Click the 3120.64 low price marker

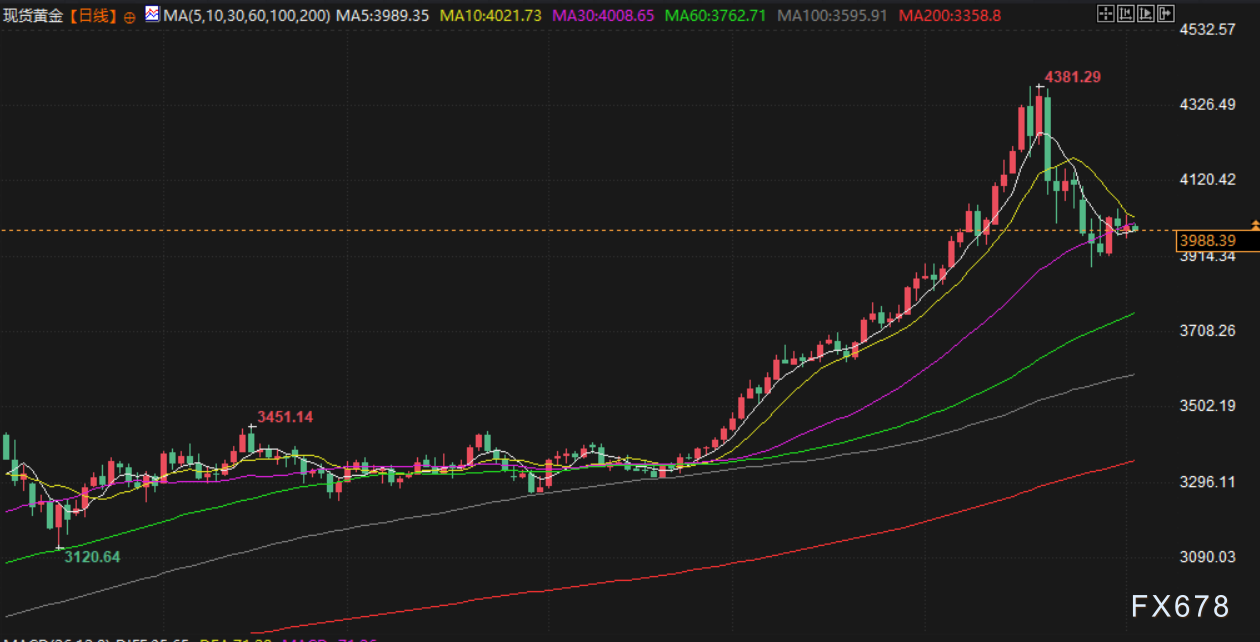click(92, 557)
